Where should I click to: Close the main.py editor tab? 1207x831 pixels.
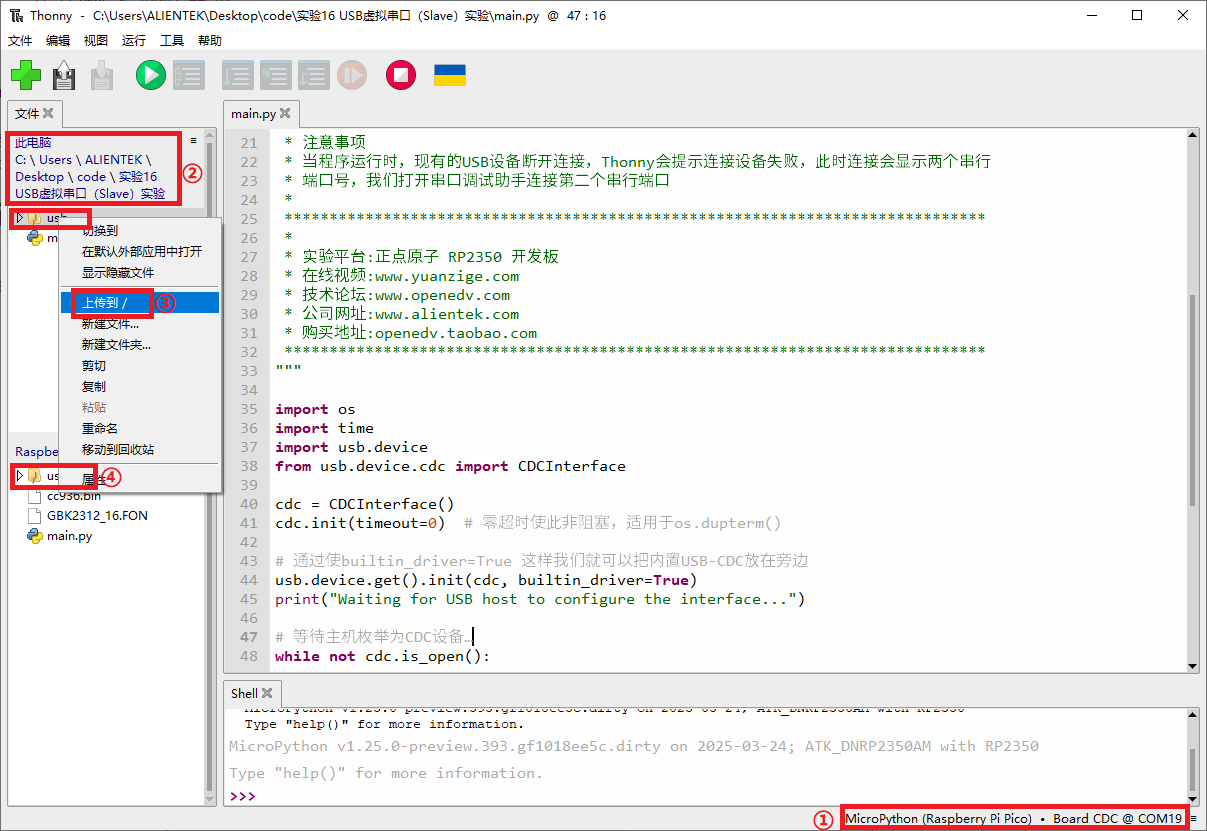pos(285,113)
